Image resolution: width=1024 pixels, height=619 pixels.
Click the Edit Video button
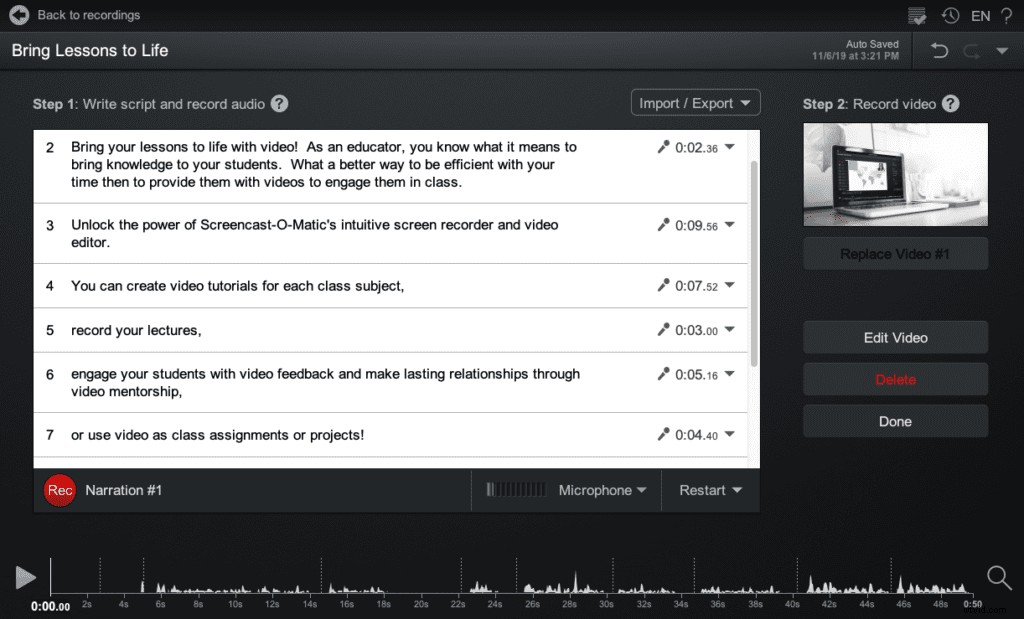pos(894,337)
